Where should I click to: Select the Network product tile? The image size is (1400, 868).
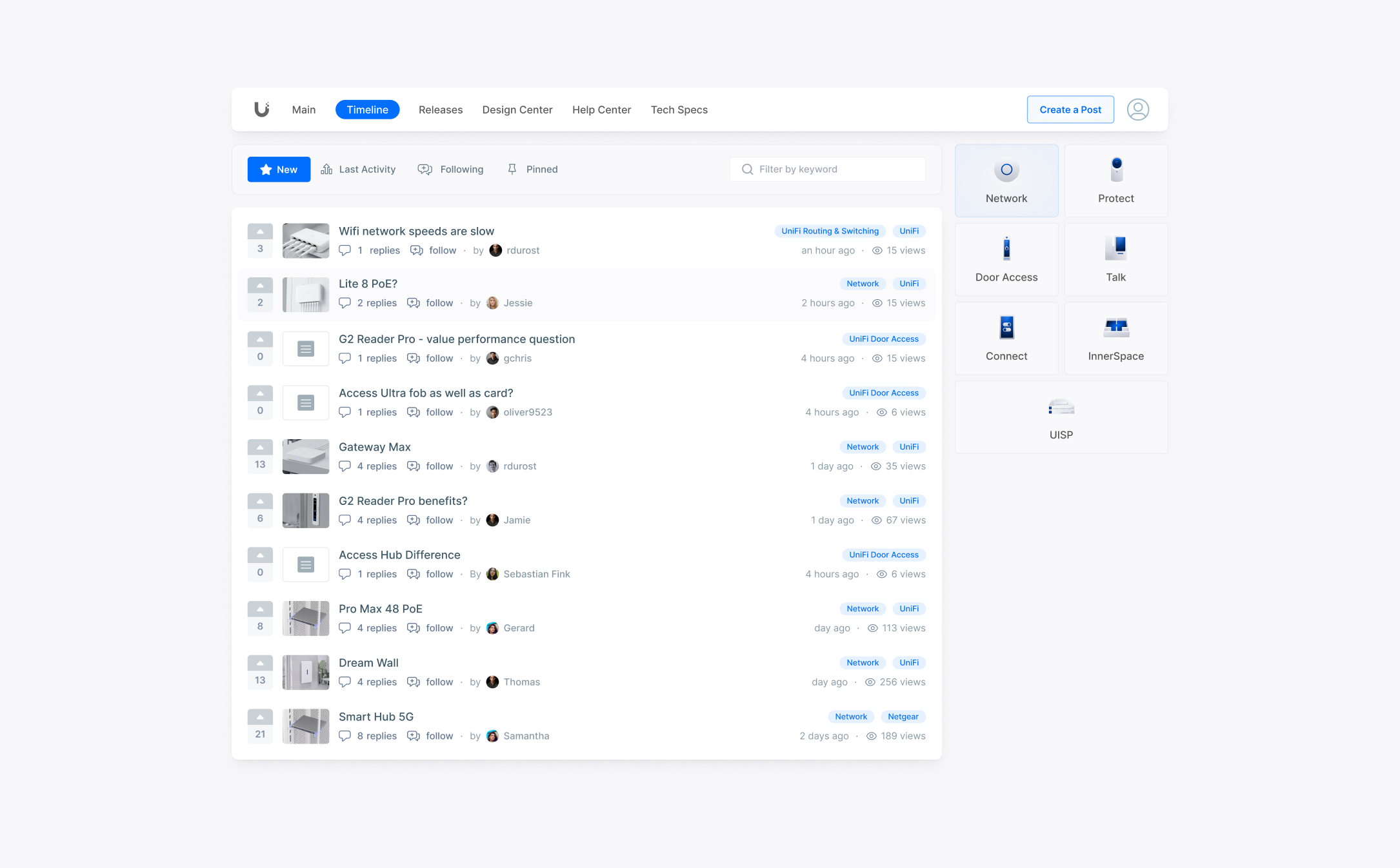point(1006,181)
